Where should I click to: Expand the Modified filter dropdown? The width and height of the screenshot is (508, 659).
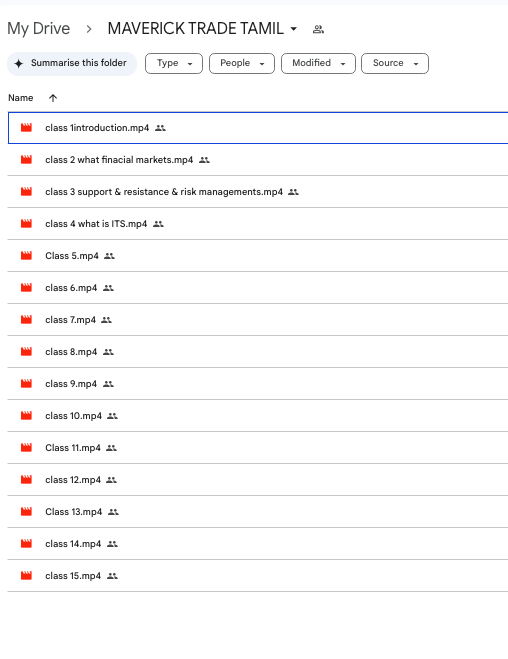point(318,63)
